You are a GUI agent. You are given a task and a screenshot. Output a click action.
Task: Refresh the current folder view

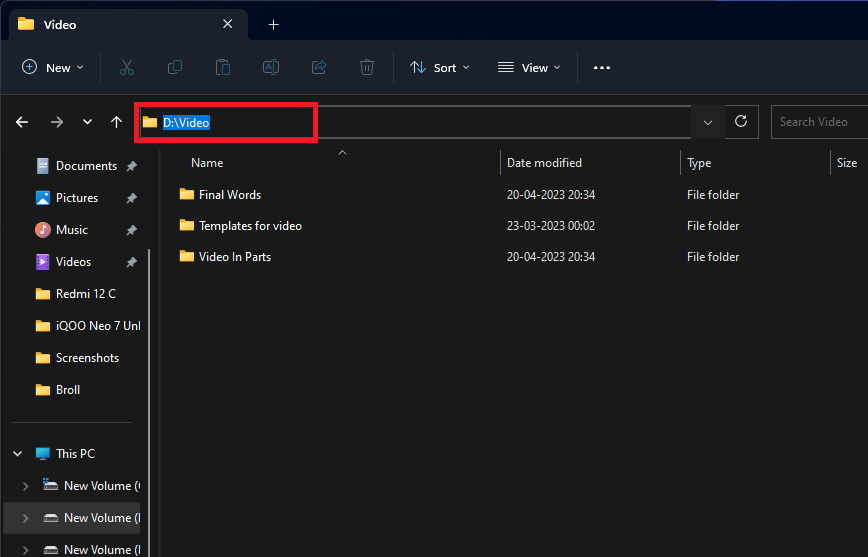click(741, 122)
